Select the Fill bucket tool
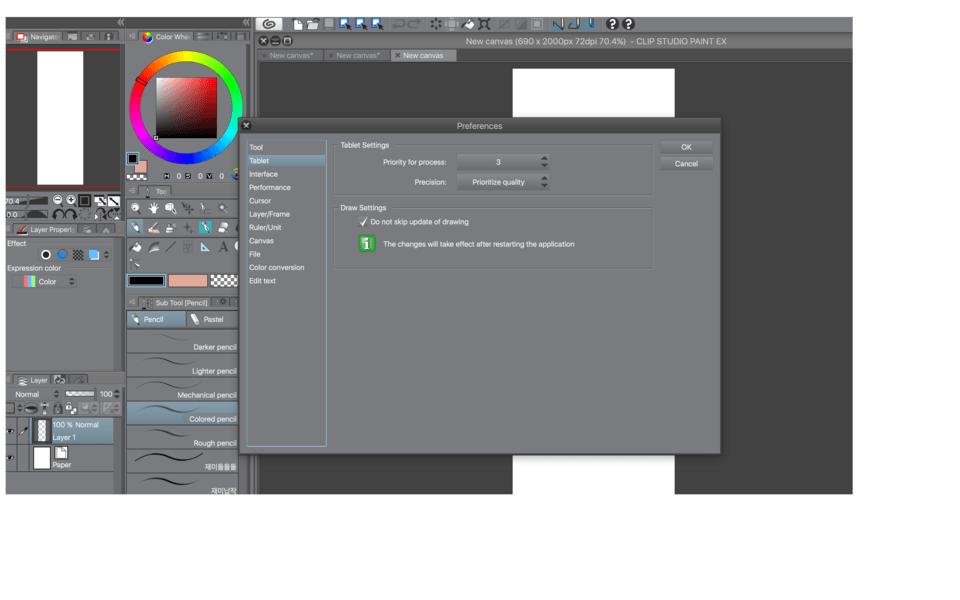Screen dimensions: 960x600 136,247
